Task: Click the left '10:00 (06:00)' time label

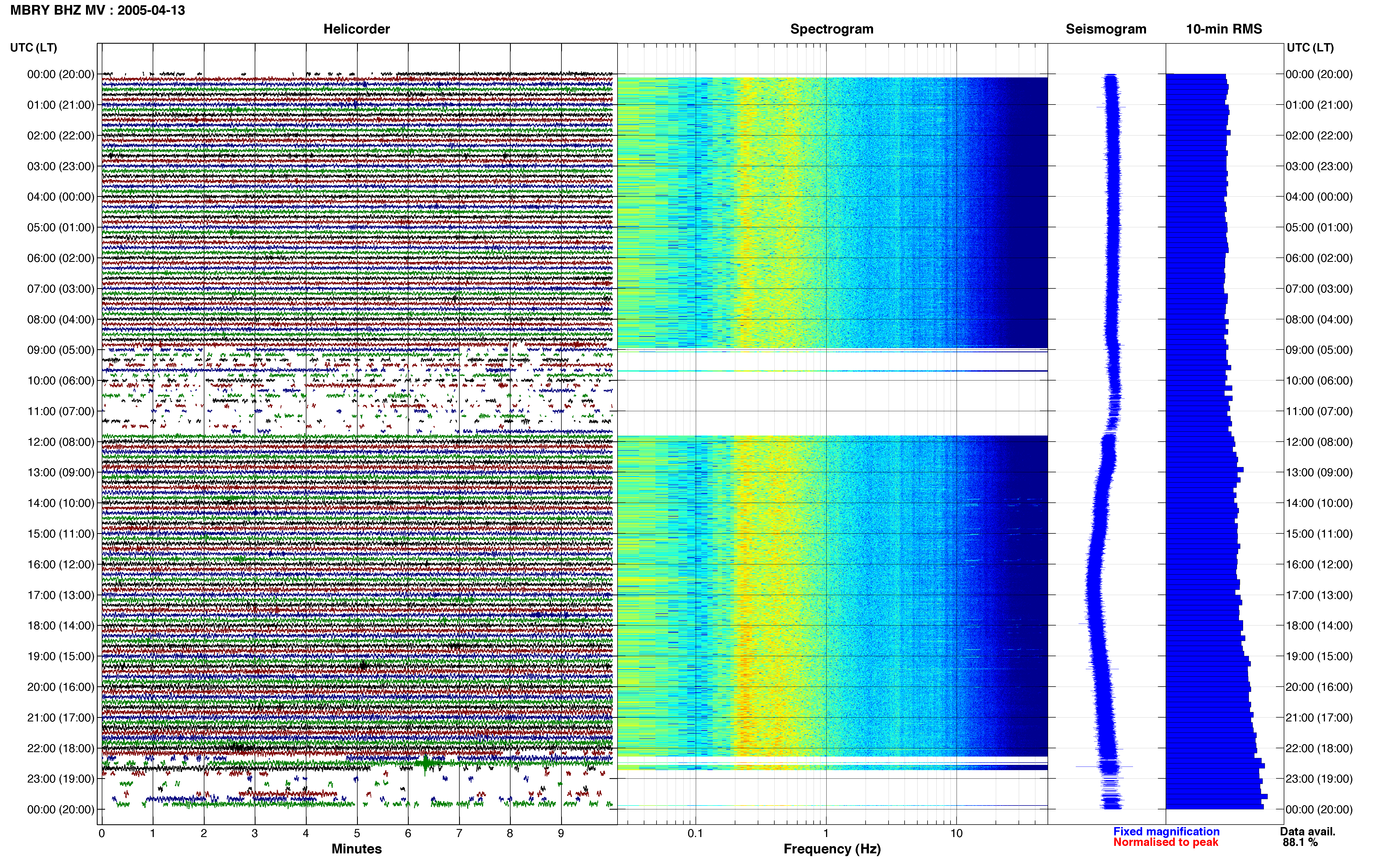Action: pyautogui.click(x=61, y=380)
